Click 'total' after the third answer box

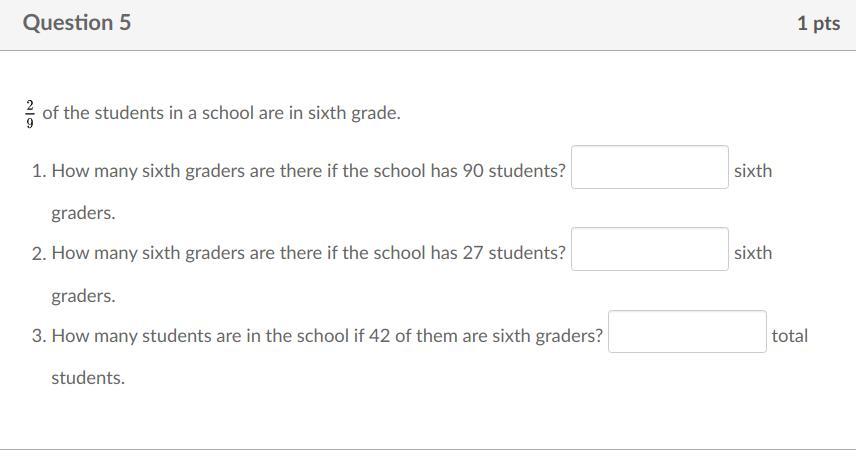pyautogui.click(x=789, y=335)
